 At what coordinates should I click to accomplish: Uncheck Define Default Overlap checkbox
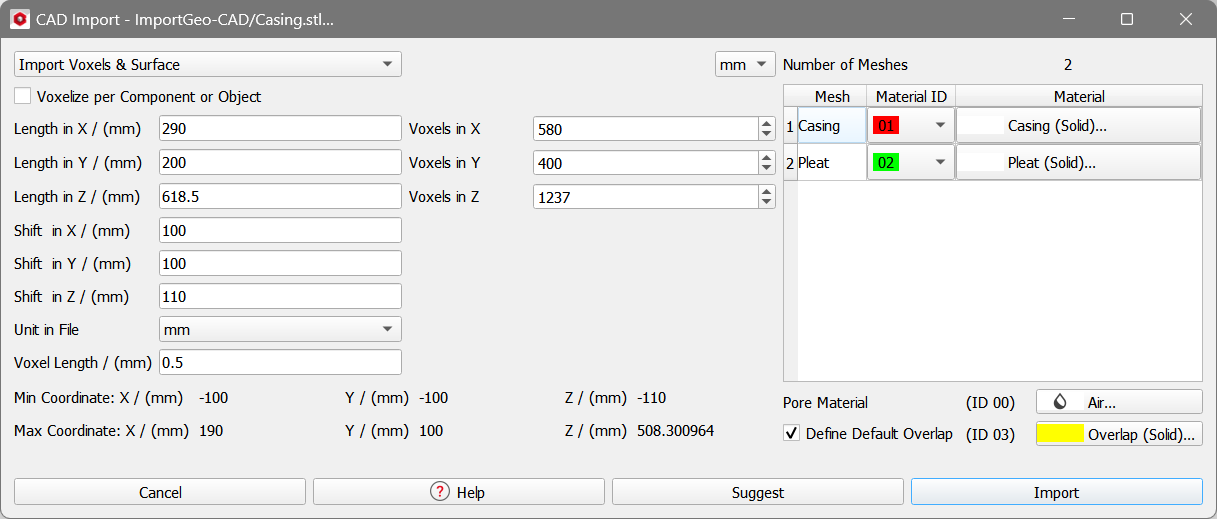click(791, 434)
